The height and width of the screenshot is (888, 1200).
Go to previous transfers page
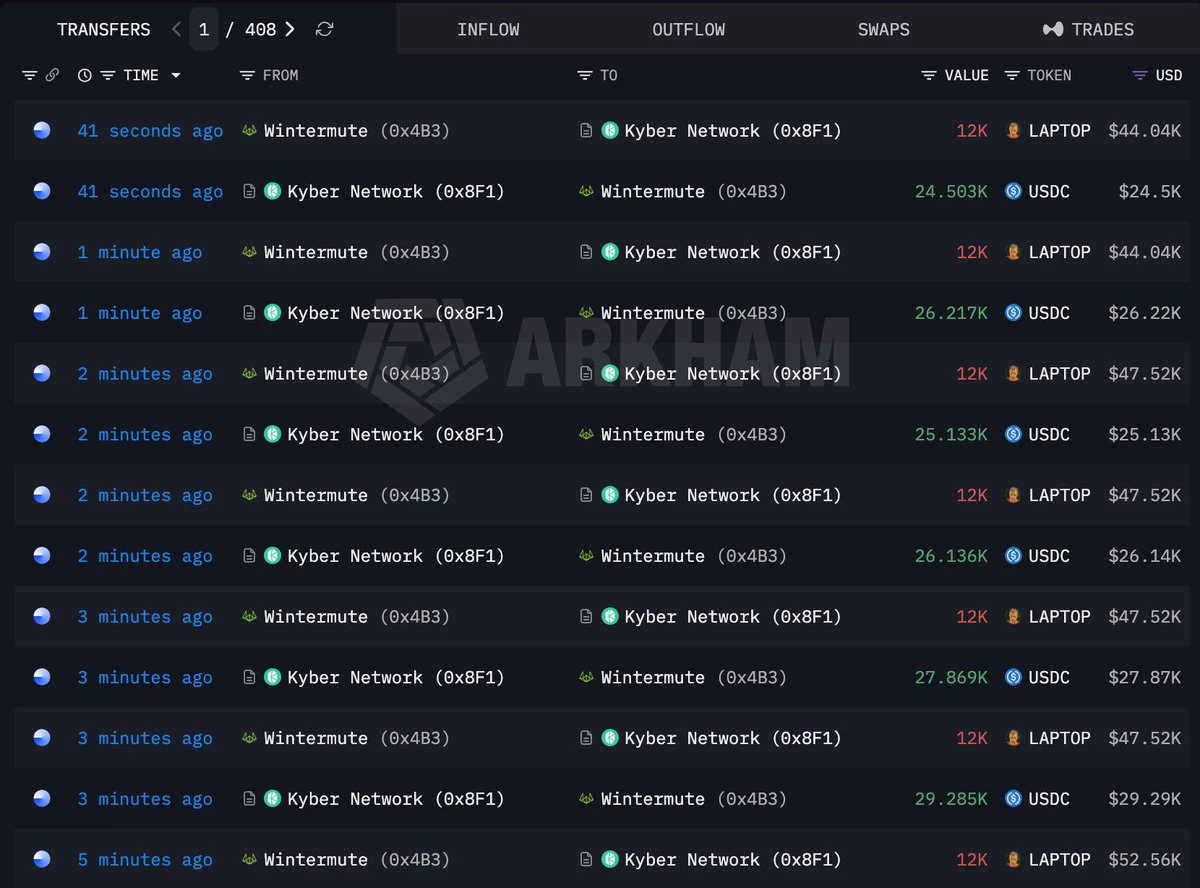tap(176, 29)
